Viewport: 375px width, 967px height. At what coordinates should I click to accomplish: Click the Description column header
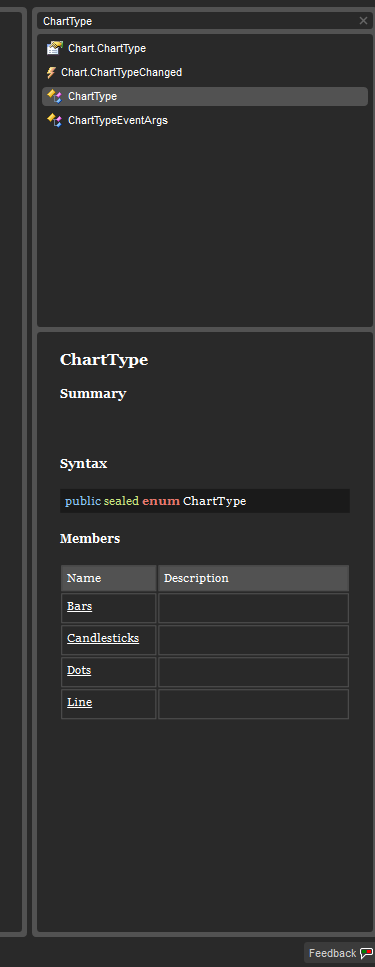coord(253,578)
